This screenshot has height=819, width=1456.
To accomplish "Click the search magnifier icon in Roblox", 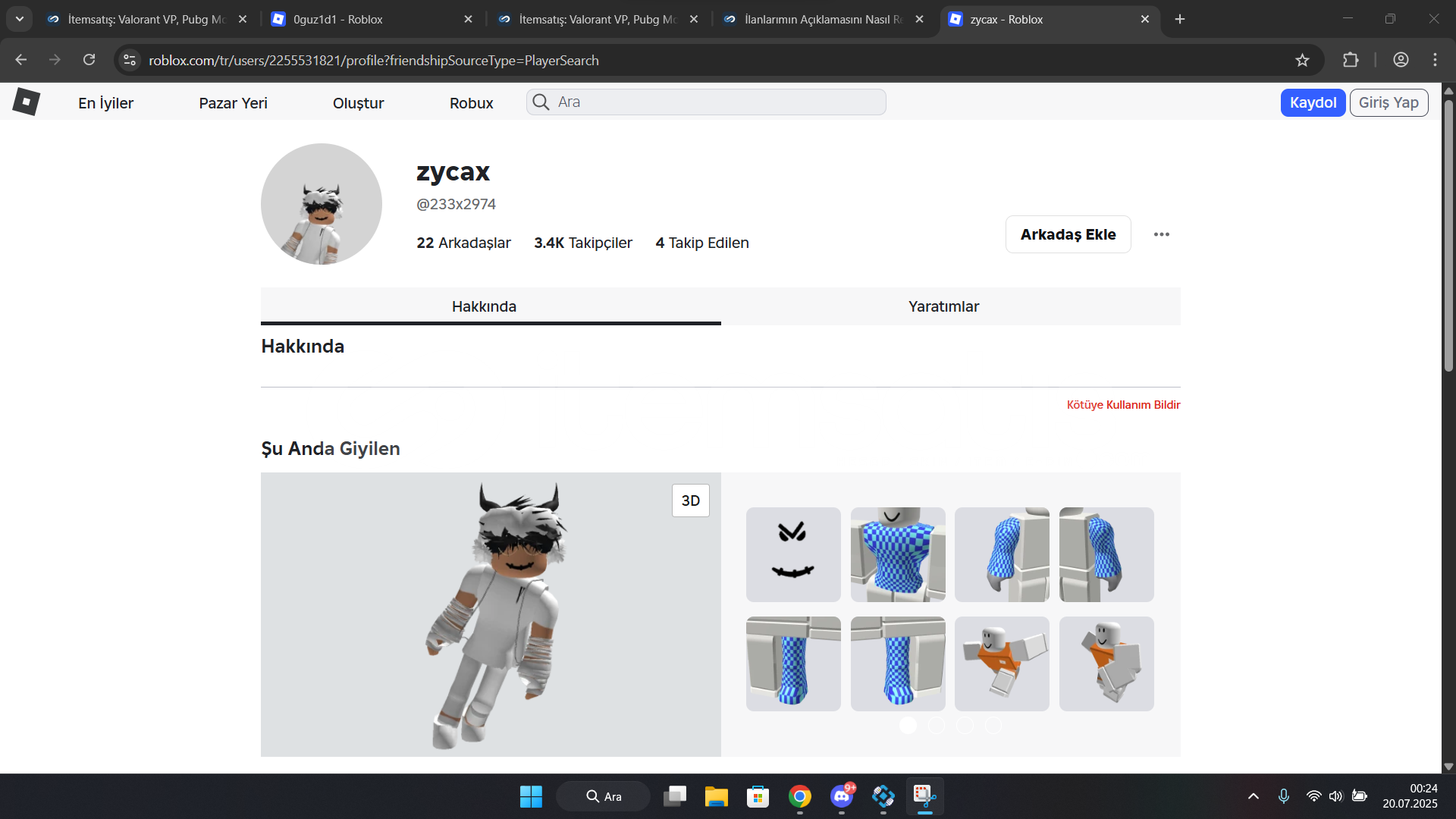I will click(x=541, y=102).
